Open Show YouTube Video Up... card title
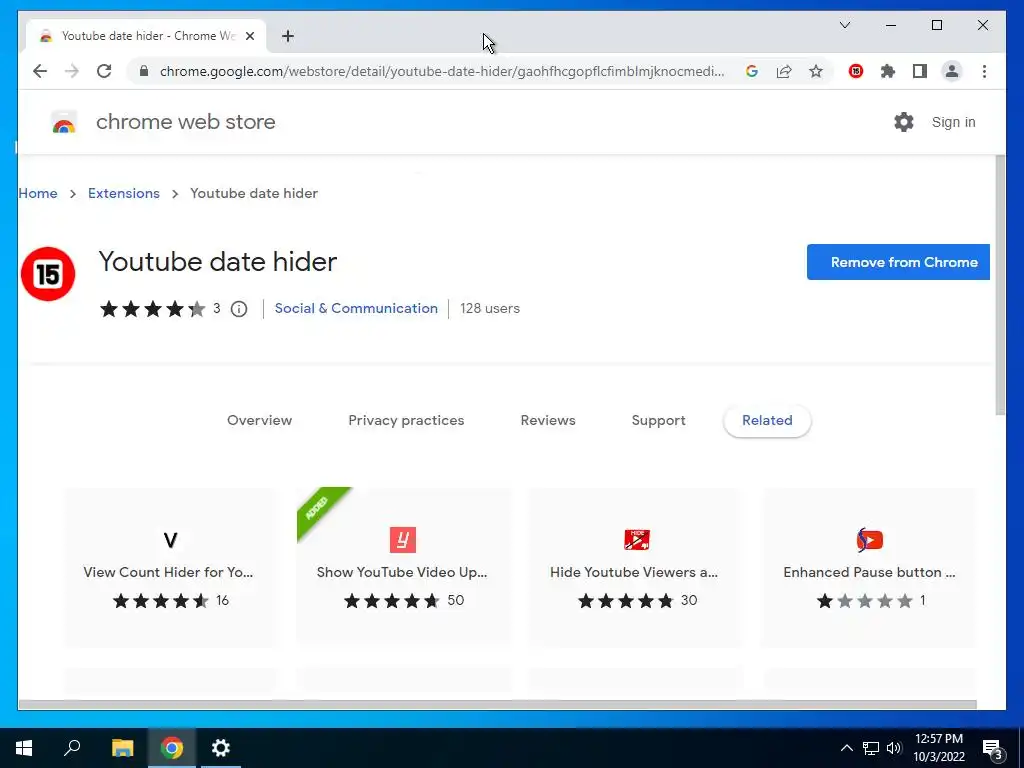The width and height of the screenshot is (1024, 768). click(402, 572)
